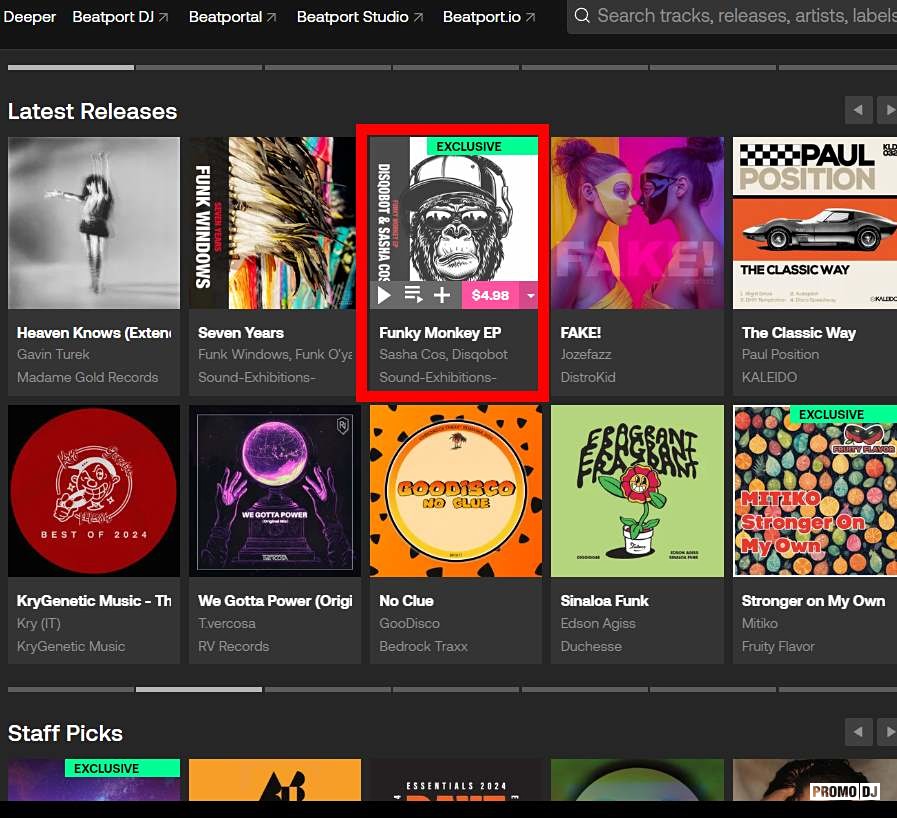The image size is (897, 818).
Task: Advance Staff Picks with right arrow
Action: tap(887, 733)
